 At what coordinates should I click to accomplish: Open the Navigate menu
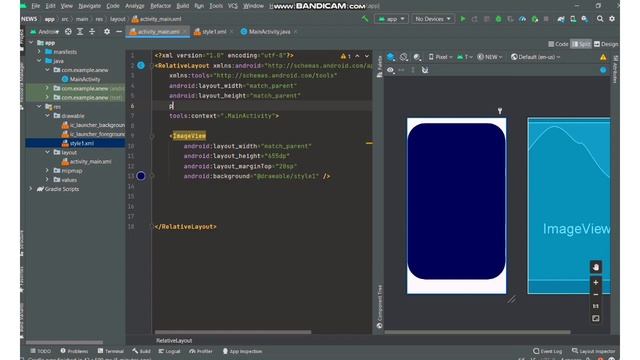[89, 6]
